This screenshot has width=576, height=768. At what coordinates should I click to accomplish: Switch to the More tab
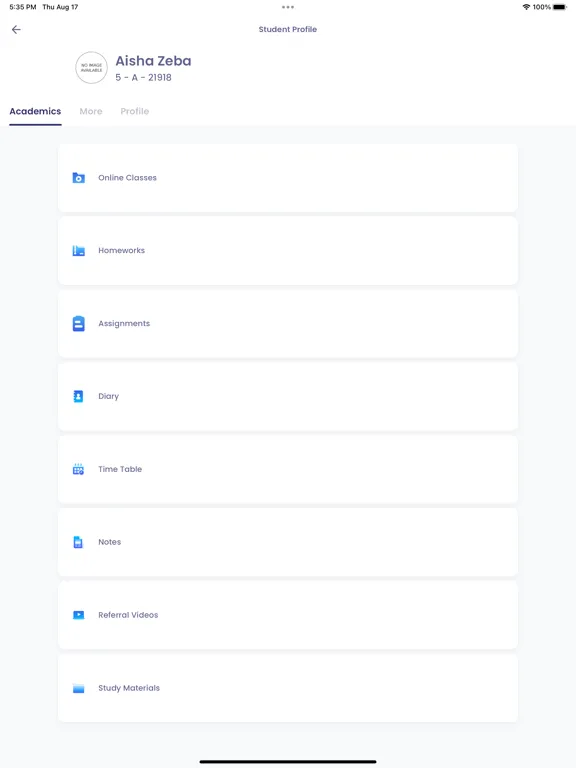[91, 111]
